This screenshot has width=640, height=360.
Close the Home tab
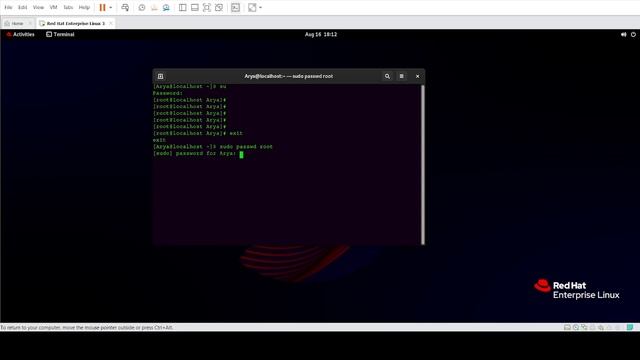tap(30, 23)
